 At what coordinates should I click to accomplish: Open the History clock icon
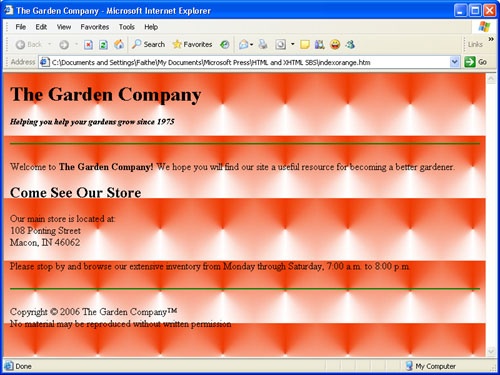pos(225,44)
